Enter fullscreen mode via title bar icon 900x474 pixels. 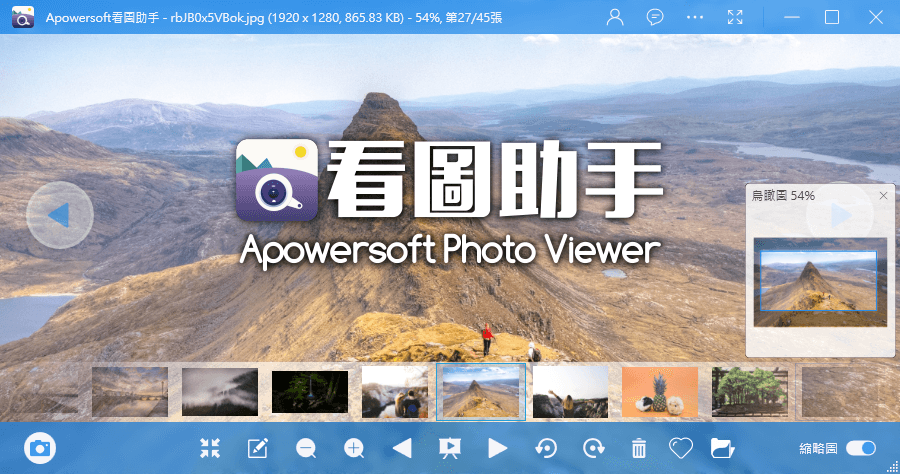pos(735,17)
